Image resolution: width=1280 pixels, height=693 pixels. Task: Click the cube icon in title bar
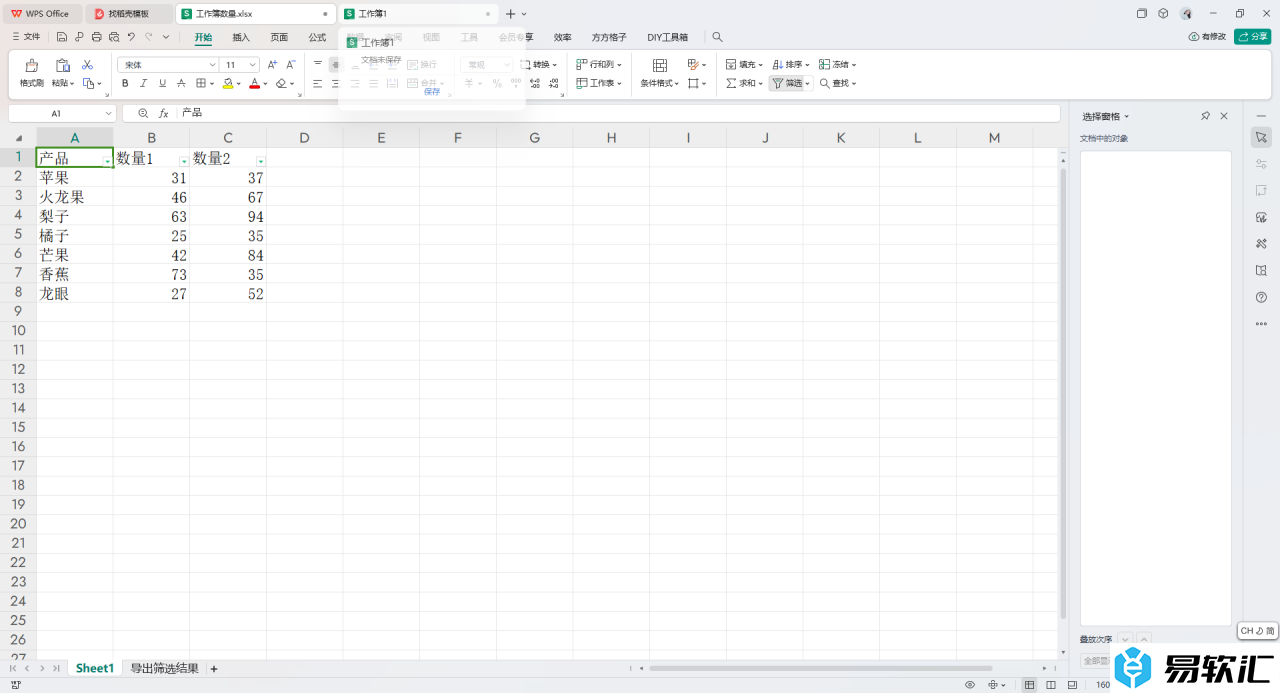[x=1163, y=14]
